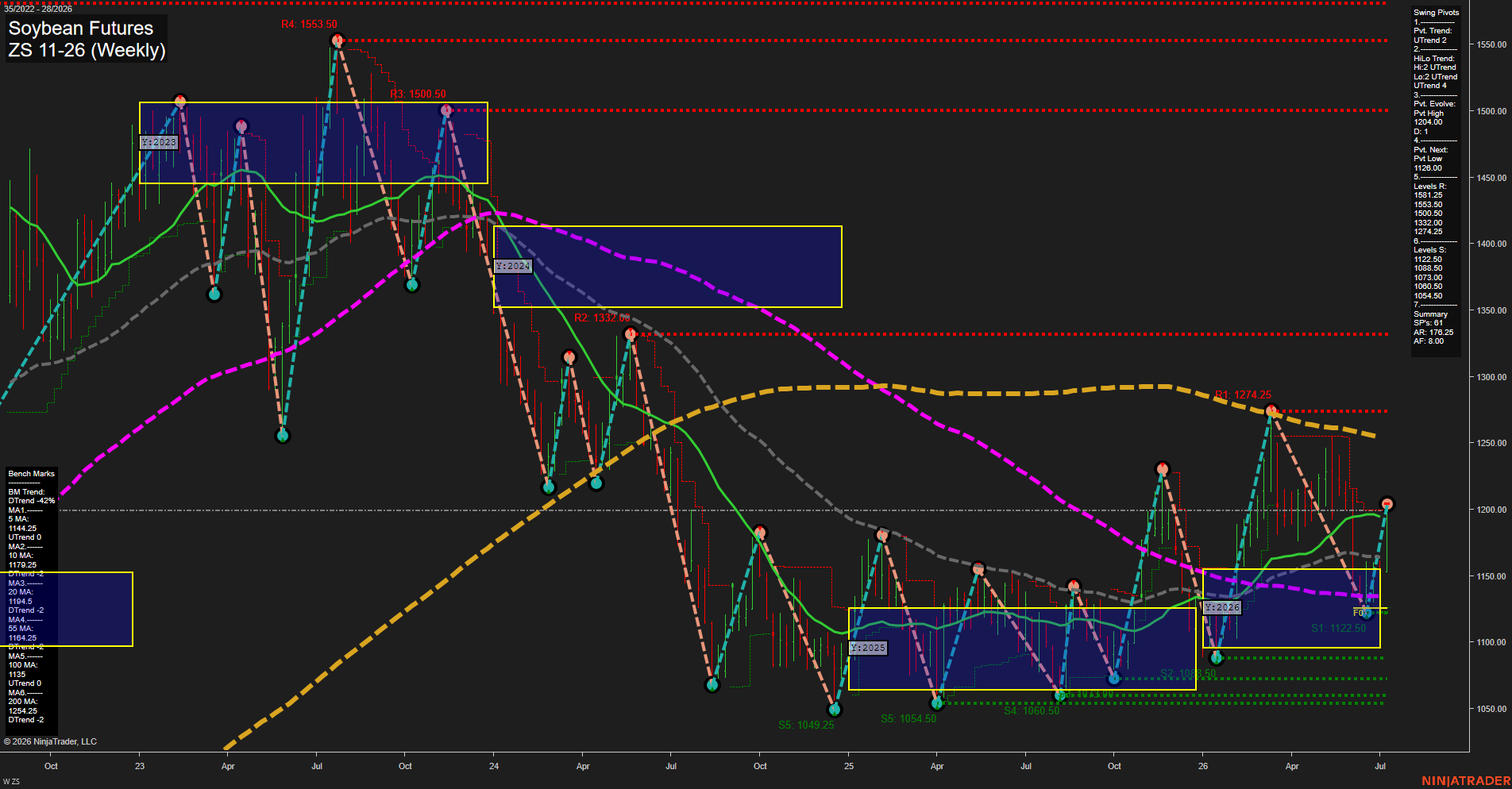
Task: Select the R4: 1553.50 resistance label
Action: 309,25
